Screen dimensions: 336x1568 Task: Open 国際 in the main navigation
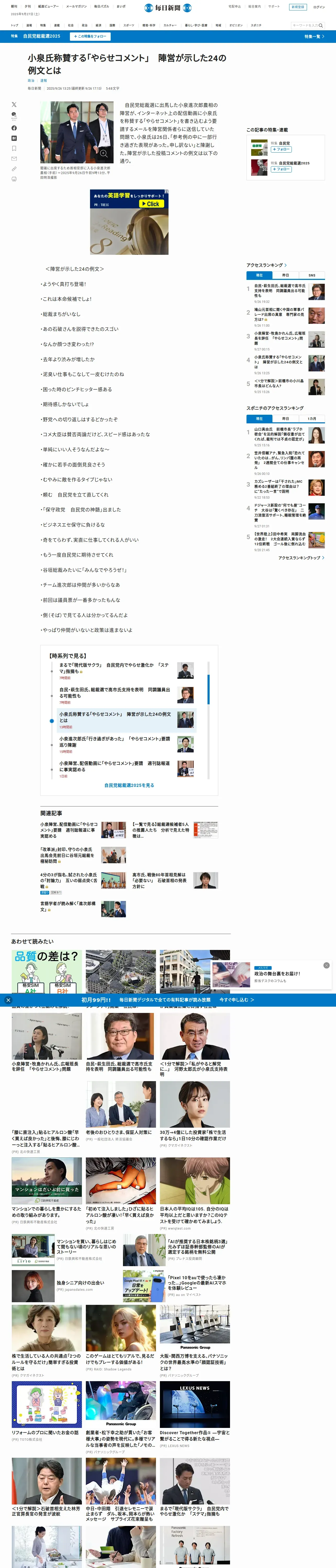click(112, 26)
